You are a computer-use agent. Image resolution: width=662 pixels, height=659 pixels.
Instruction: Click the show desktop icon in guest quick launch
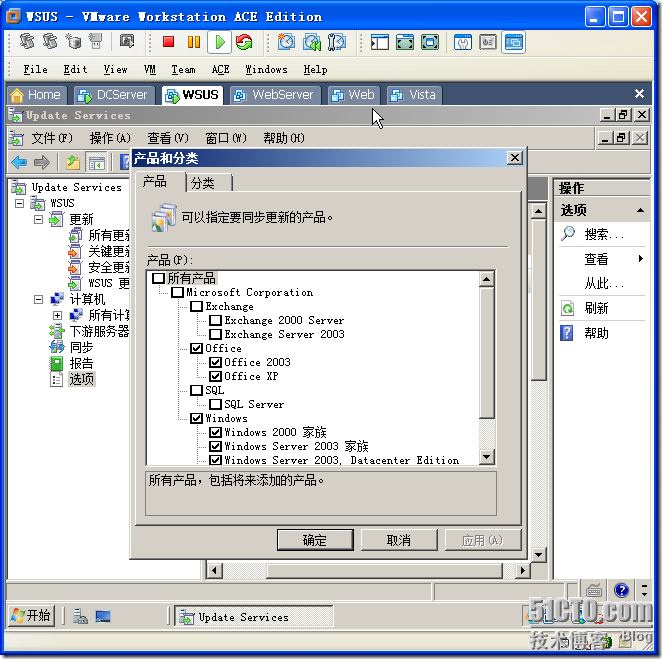coord(103,616)
